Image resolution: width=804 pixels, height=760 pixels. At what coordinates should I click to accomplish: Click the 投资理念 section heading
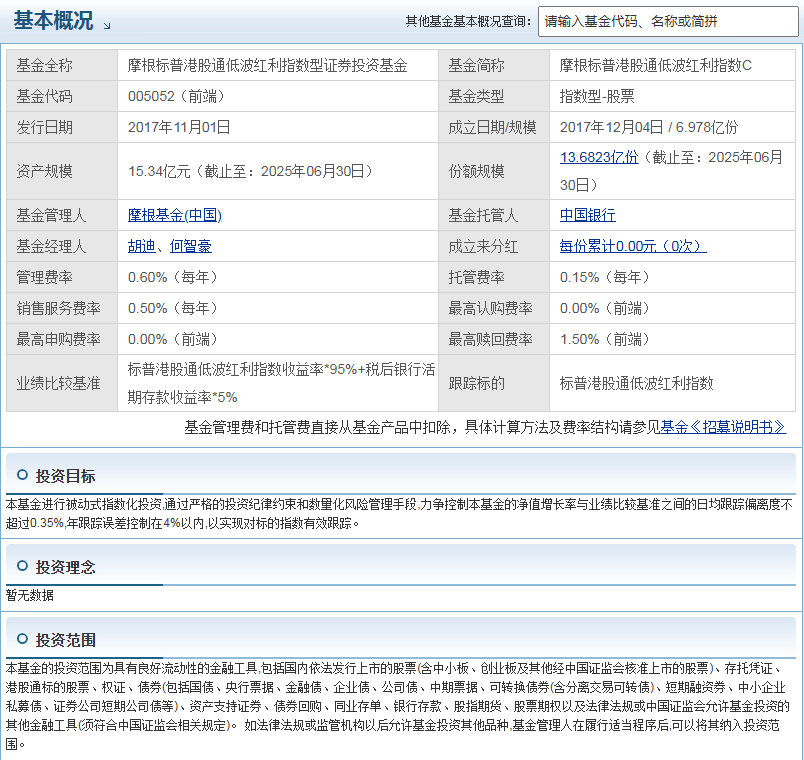65,567
